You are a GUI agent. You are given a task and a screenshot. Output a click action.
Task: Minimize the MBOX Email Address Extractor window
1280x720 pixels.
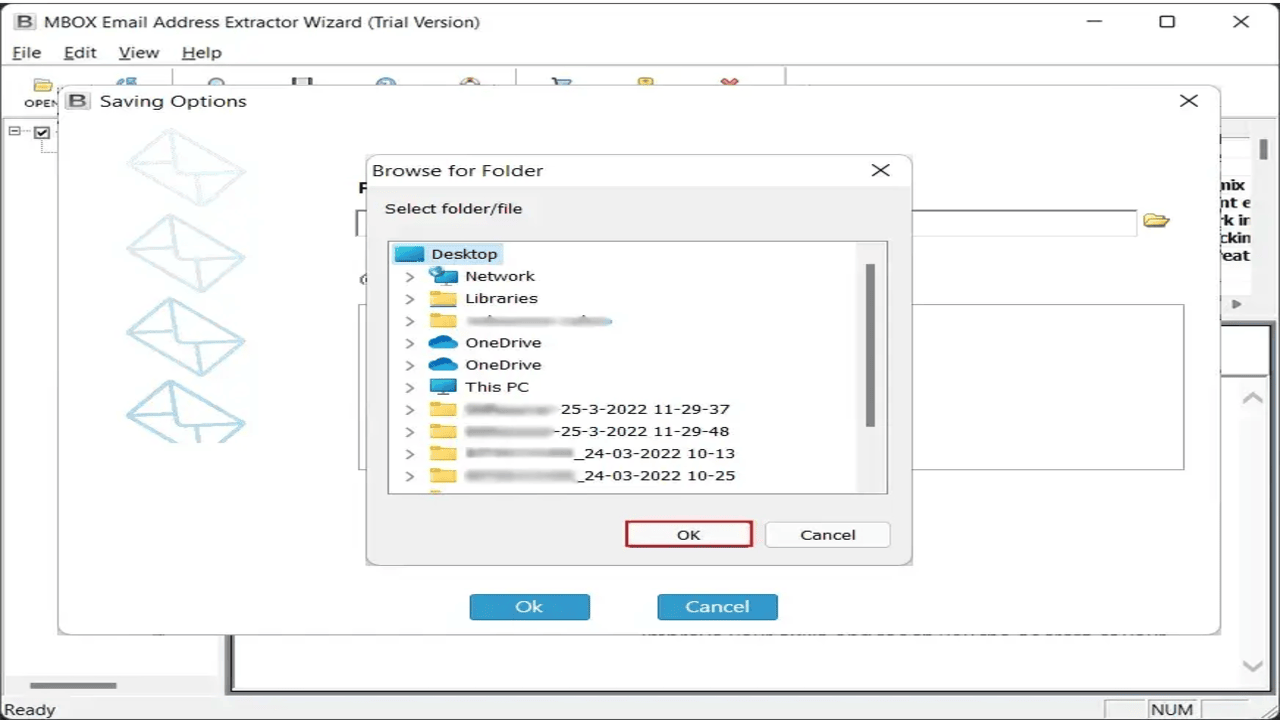(1092, 21)
